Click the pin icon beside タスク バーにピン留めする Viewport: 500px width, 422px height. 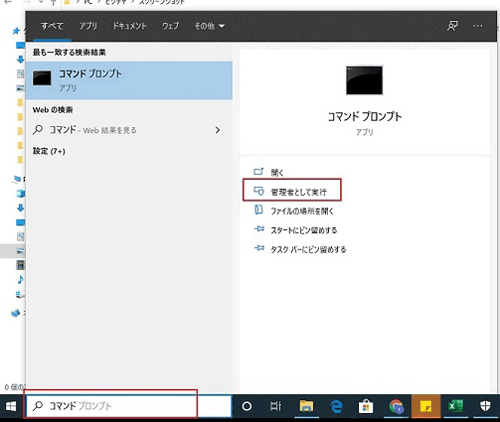click(x=259, y=248)
